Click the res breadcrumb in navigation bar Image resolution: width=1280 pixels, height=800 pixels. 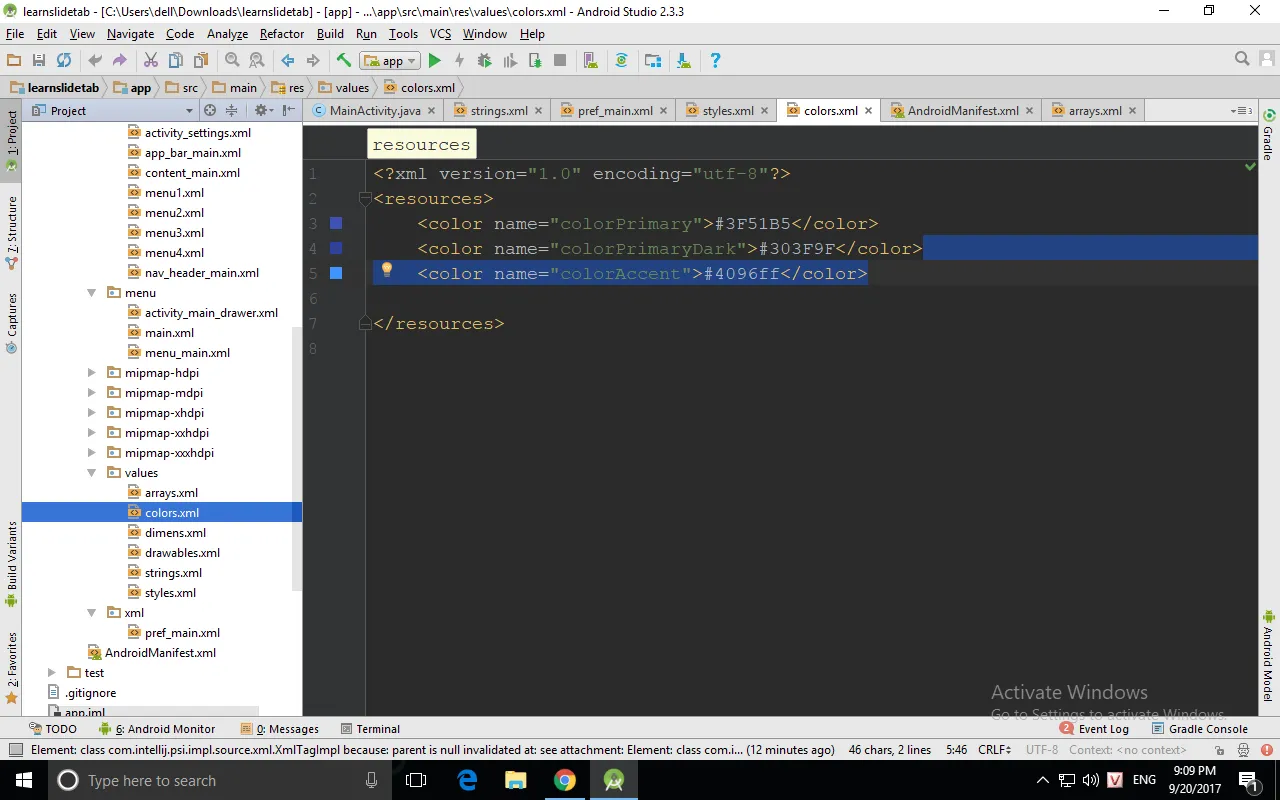289,88
